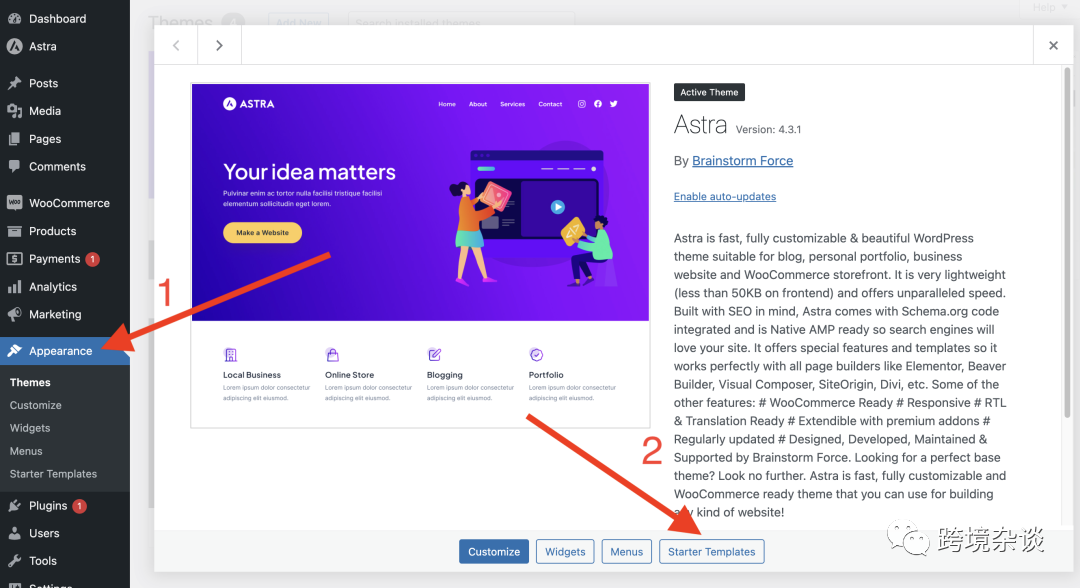Open the WooCommerce menu
The image size is (1080, 588).
click(x=65, y=203)
